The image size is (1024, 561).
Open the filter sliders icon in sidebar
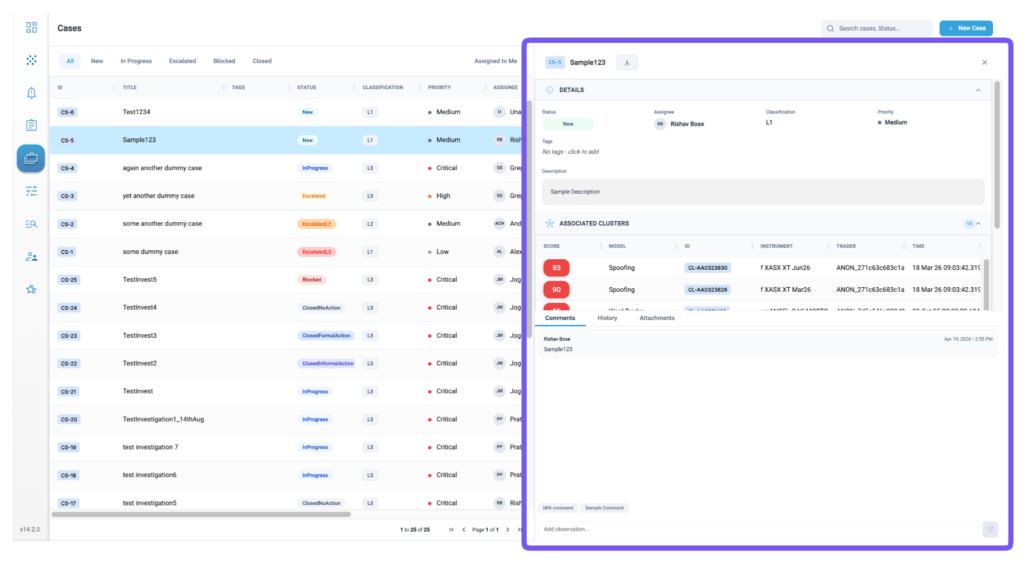pyautogui.click(x=31, y=191)
